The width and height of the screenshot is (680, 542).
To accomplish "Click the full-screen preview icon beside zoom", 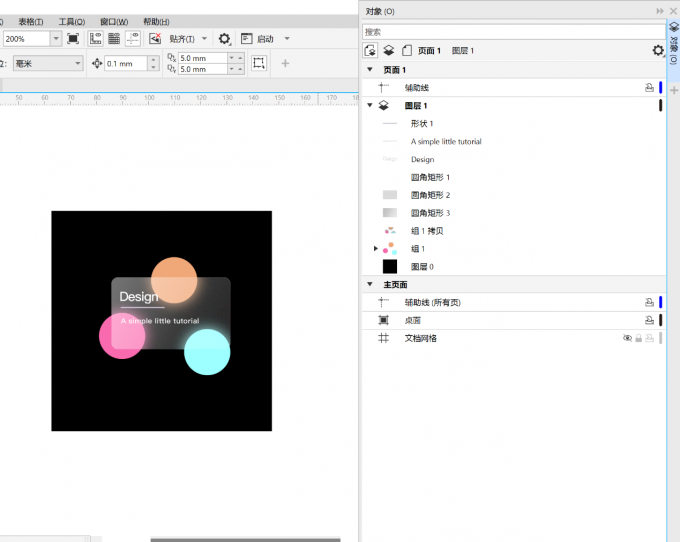I will tap(73, 39).
